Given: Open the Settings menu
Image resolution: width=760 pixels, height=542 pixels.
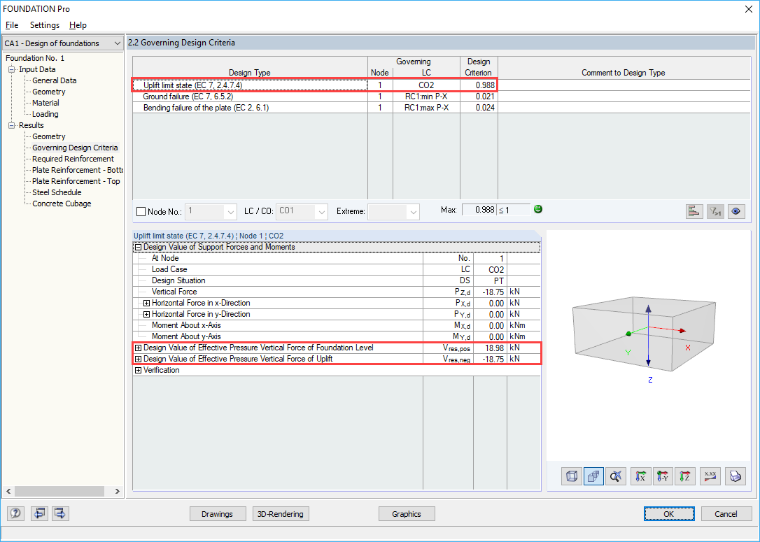Looking at the screenshot, I should 45,25.
